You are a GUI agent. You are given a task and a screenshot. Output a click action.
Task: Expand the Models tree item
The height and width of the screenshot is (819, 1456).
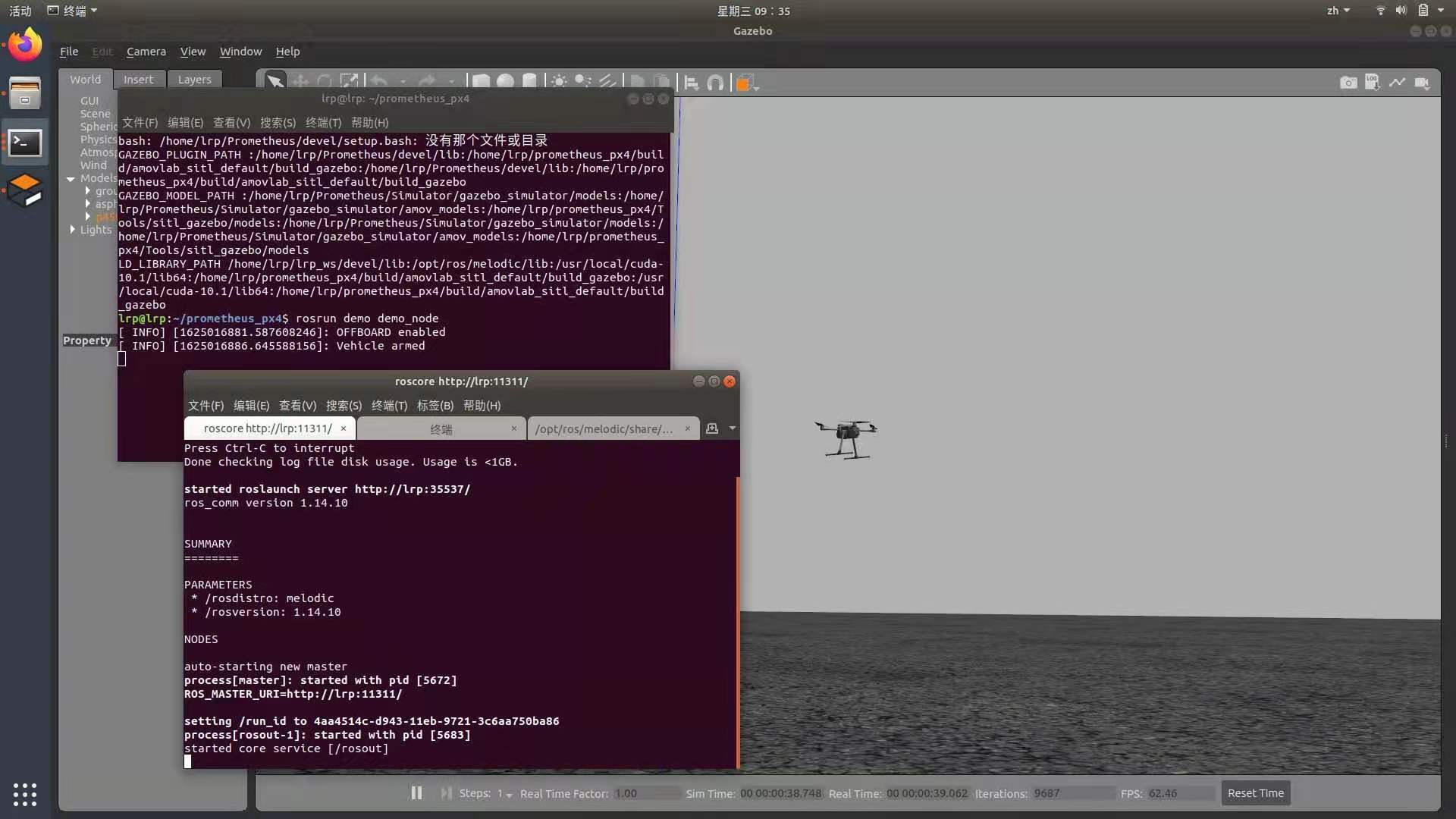(71, 178)
